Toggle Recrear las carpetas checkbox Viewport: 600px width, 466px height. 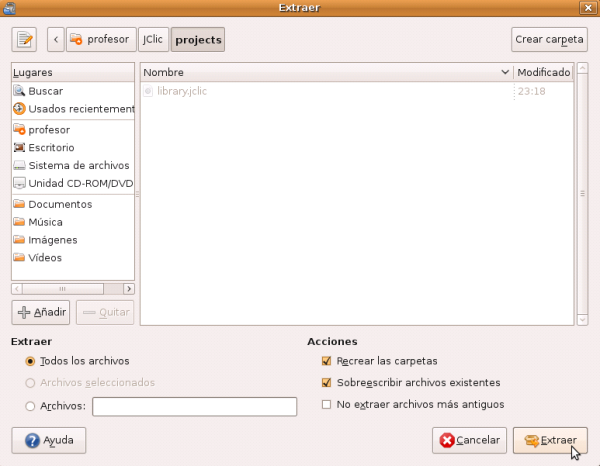point(326,361)
